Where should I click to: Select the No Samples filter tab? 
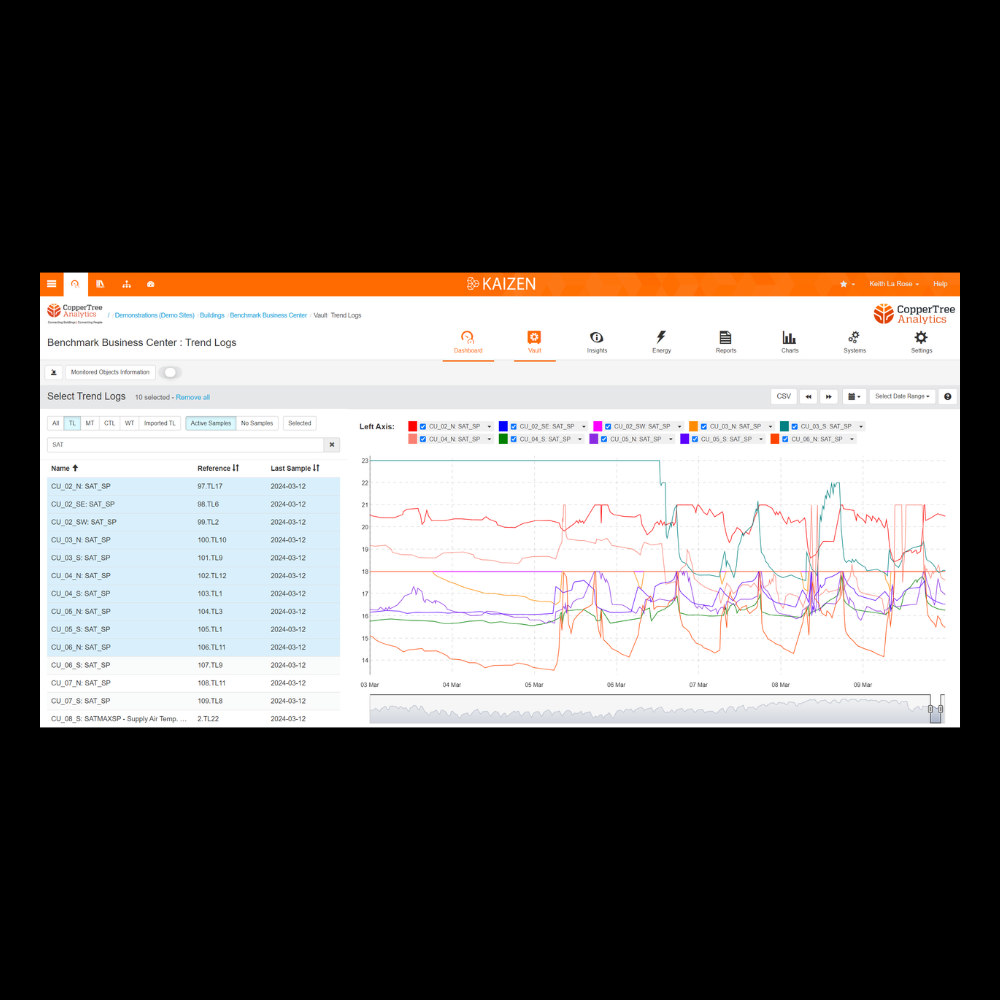click(x=257, y=423)
